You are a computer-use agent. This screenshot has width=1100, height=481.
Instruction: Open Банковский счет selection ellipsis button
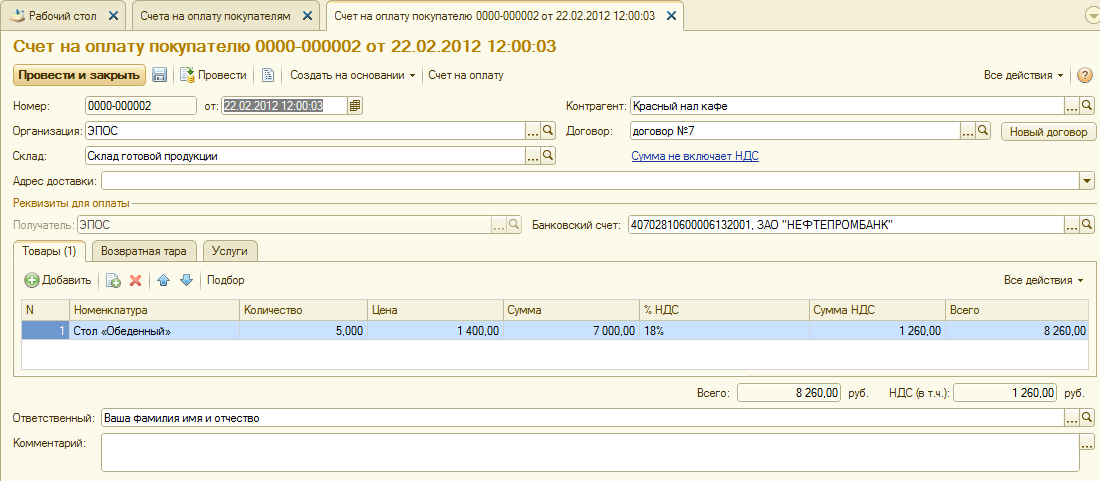click(1072, 224)
